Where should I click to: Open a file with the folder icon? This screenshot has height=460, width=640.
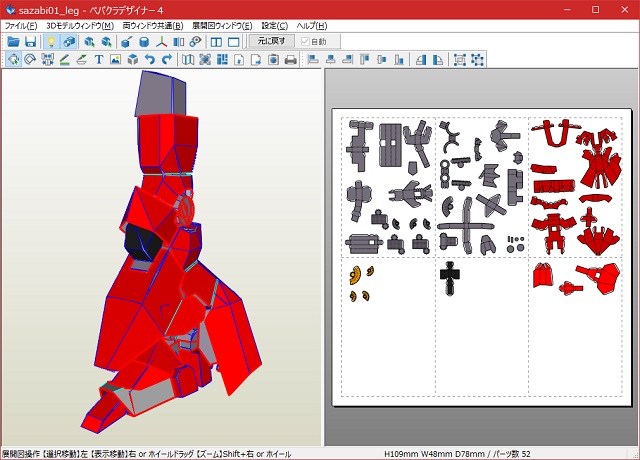tap(13, 42)
